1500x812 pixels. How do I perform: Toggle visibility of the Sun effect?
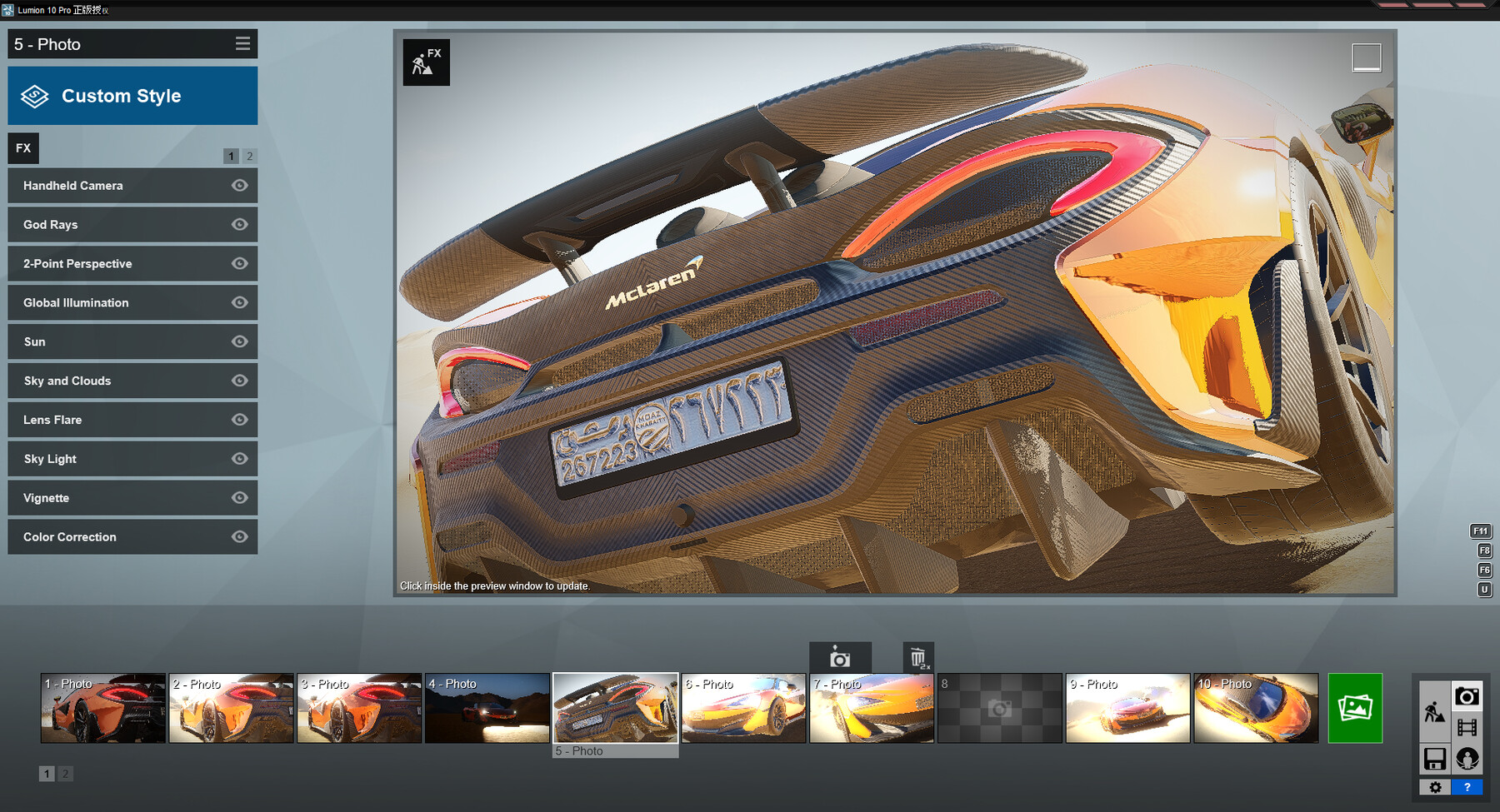[239, 341]
